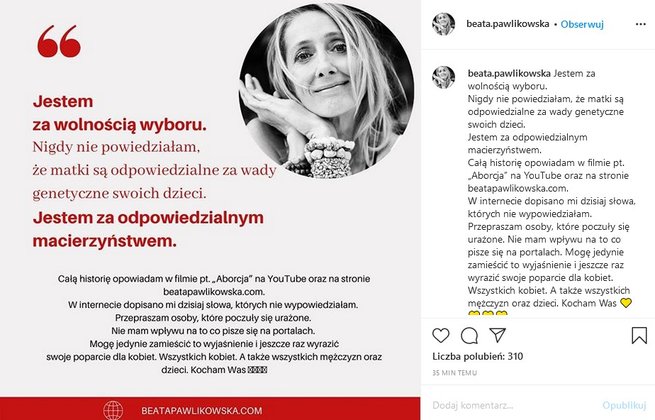Image resolution: width=655 pixels, height=420 pixels.
Task: Open comments with speech bubble icon
Action: (x=469, y=336)
